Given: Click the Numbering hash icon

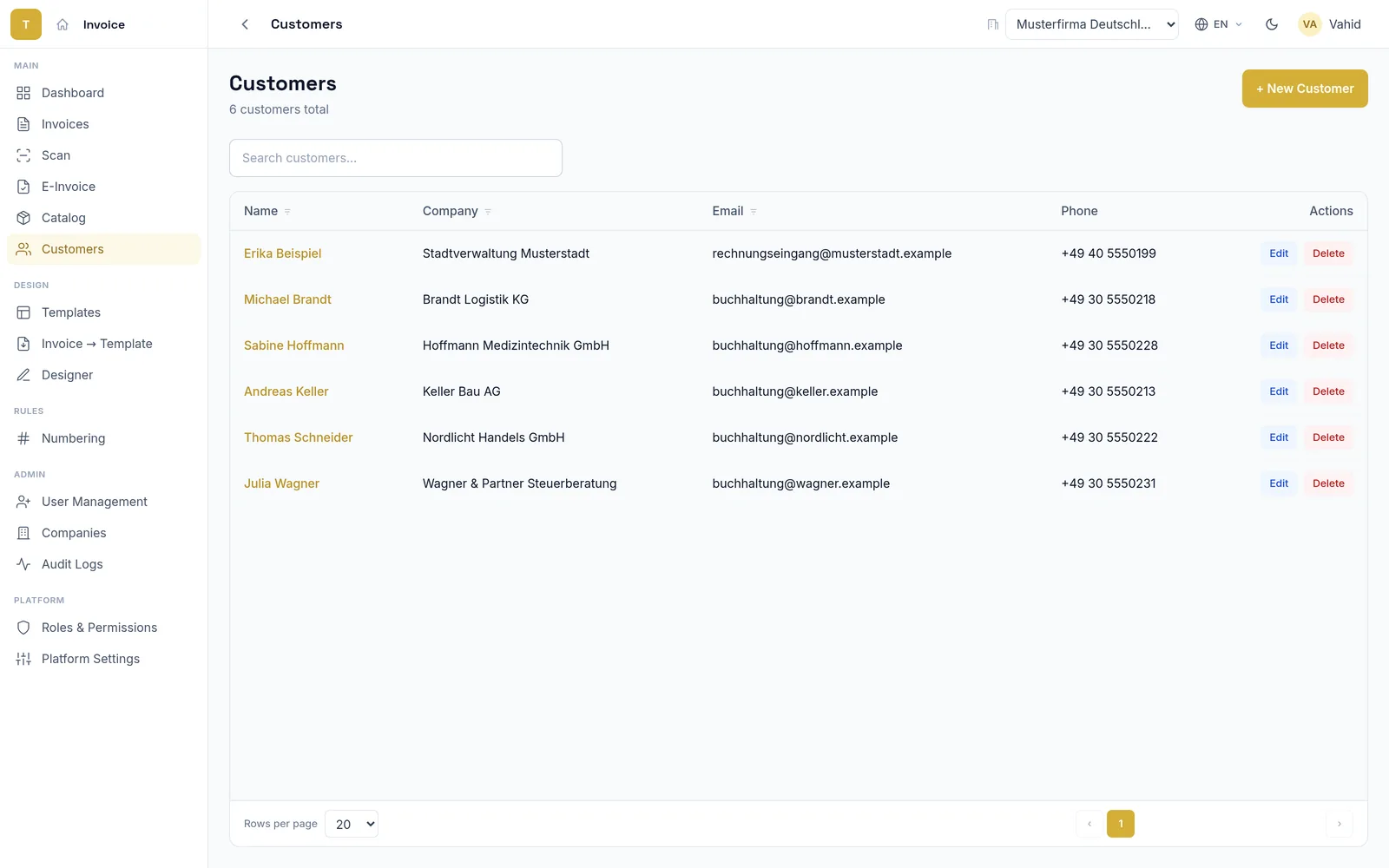Looking at the screenshot, I should point(23,438).
